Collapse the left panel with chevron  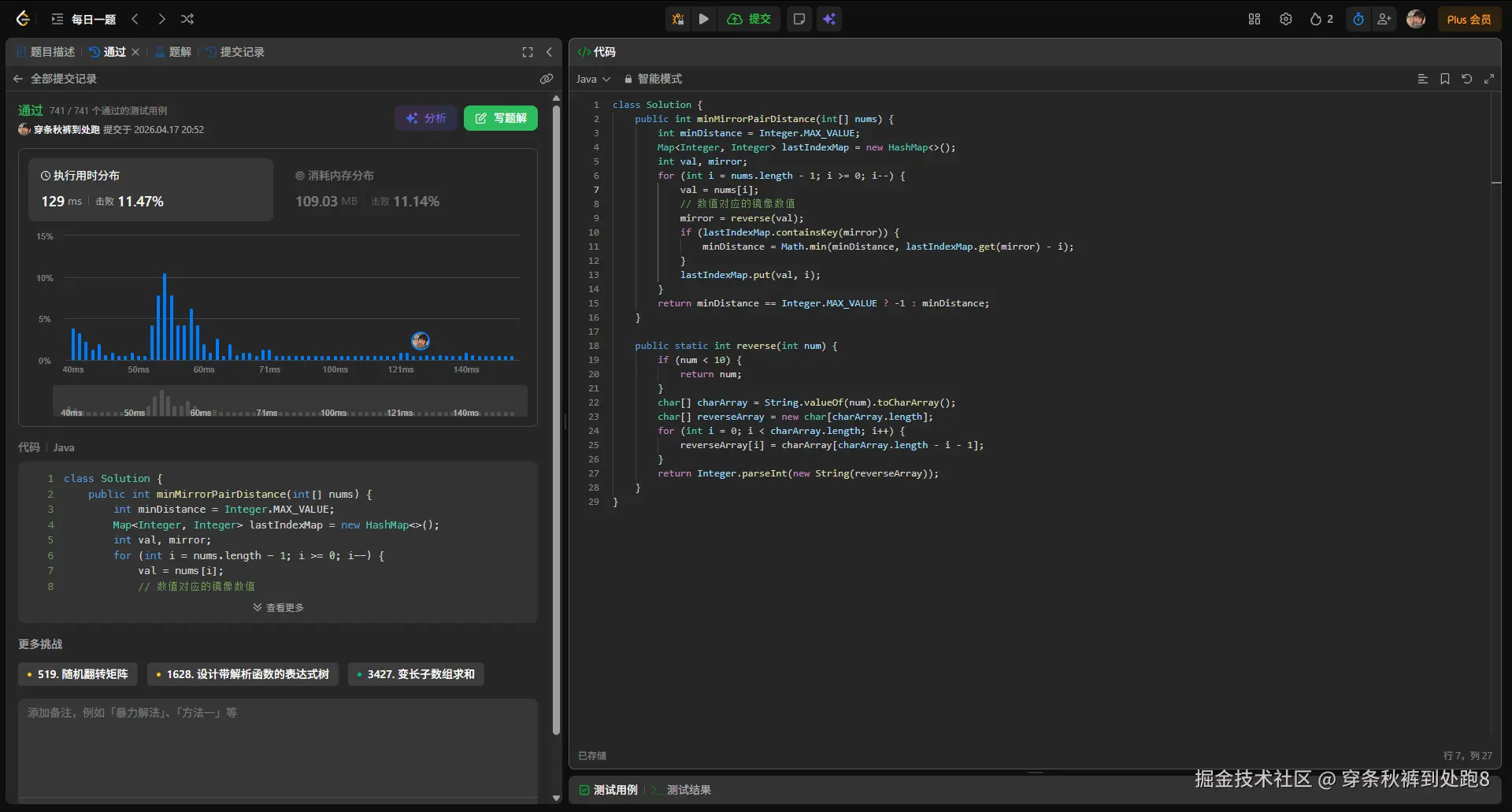pos(549,52)
